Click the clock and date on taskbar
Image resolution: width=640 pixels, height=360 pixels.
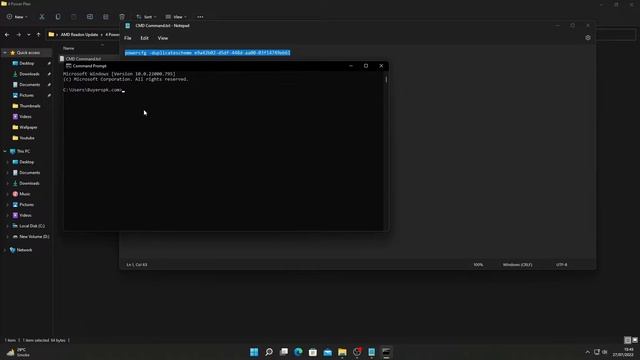623,352
